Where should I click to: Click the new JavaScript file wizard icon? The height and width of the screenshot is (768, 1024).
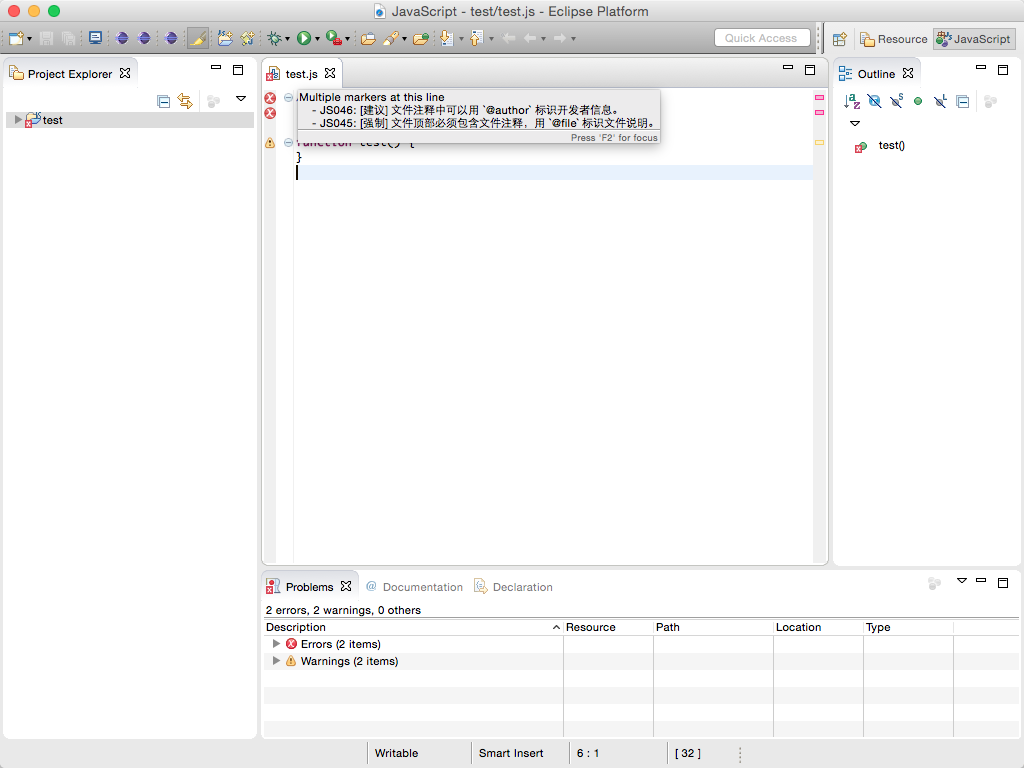pos(248,39)
